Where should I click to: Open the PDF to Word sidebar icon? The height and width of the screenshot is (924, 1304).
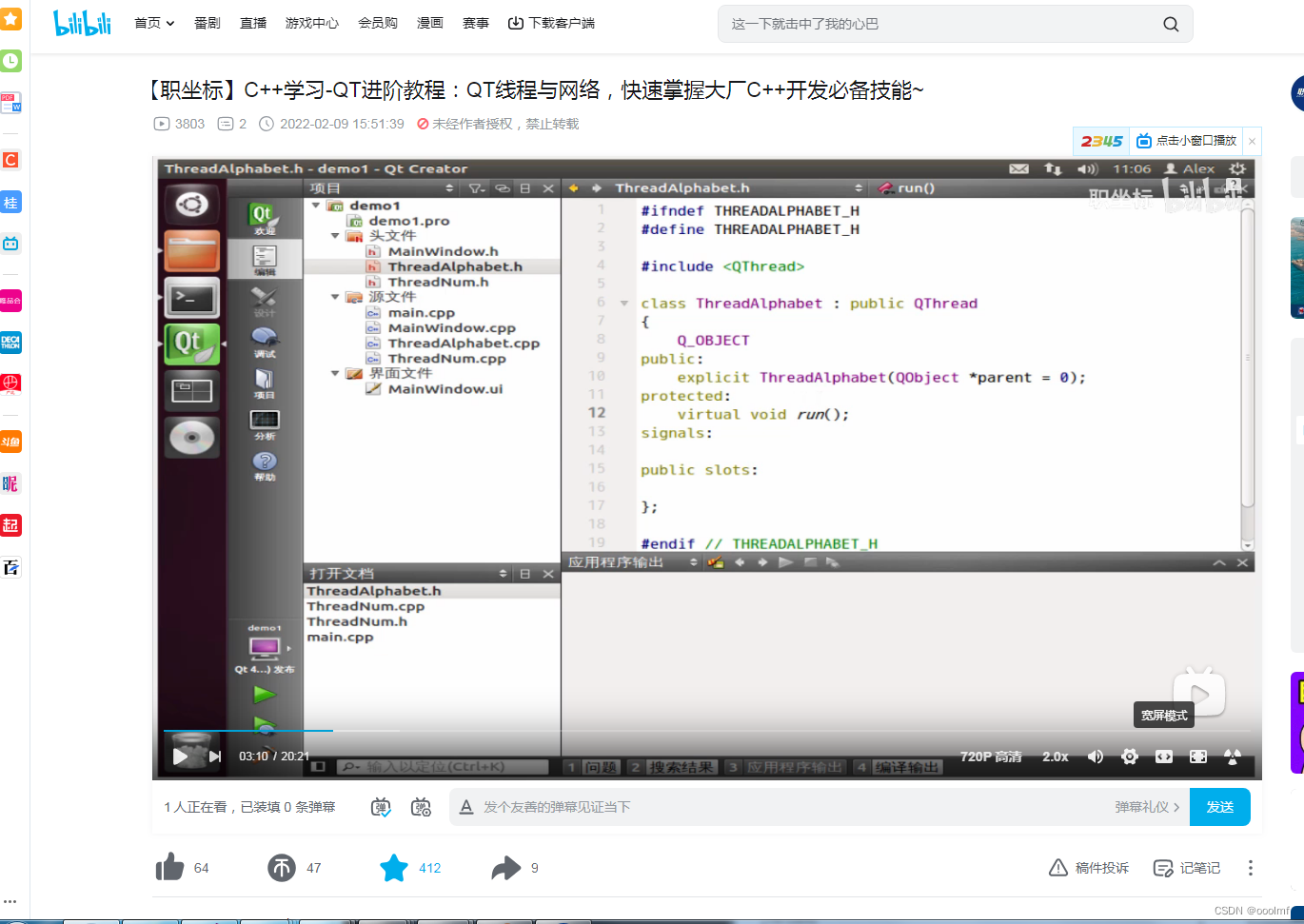10,103
